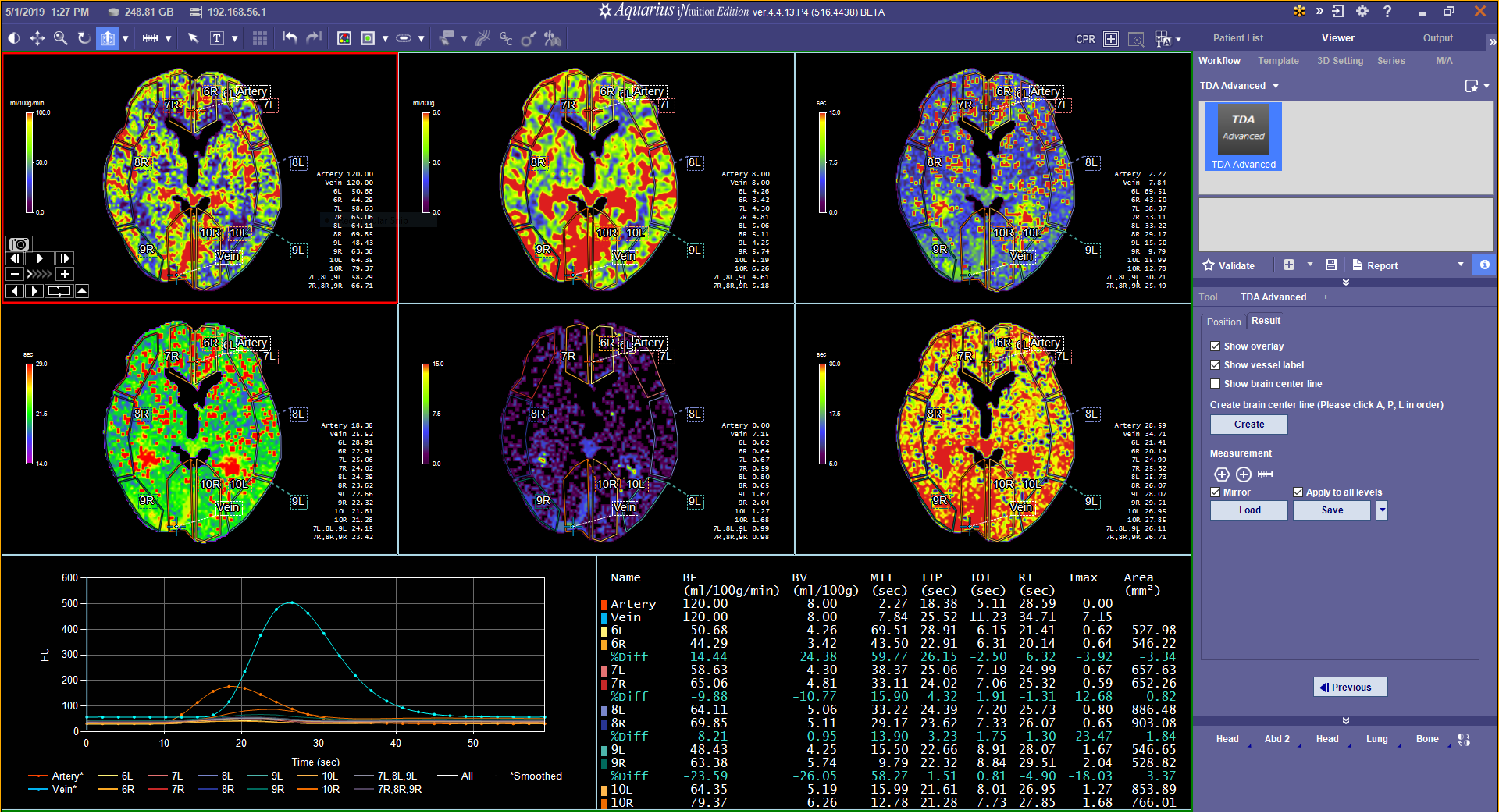
Task: Click the lungs and body segmentation icon
Action: pos(552,38)
